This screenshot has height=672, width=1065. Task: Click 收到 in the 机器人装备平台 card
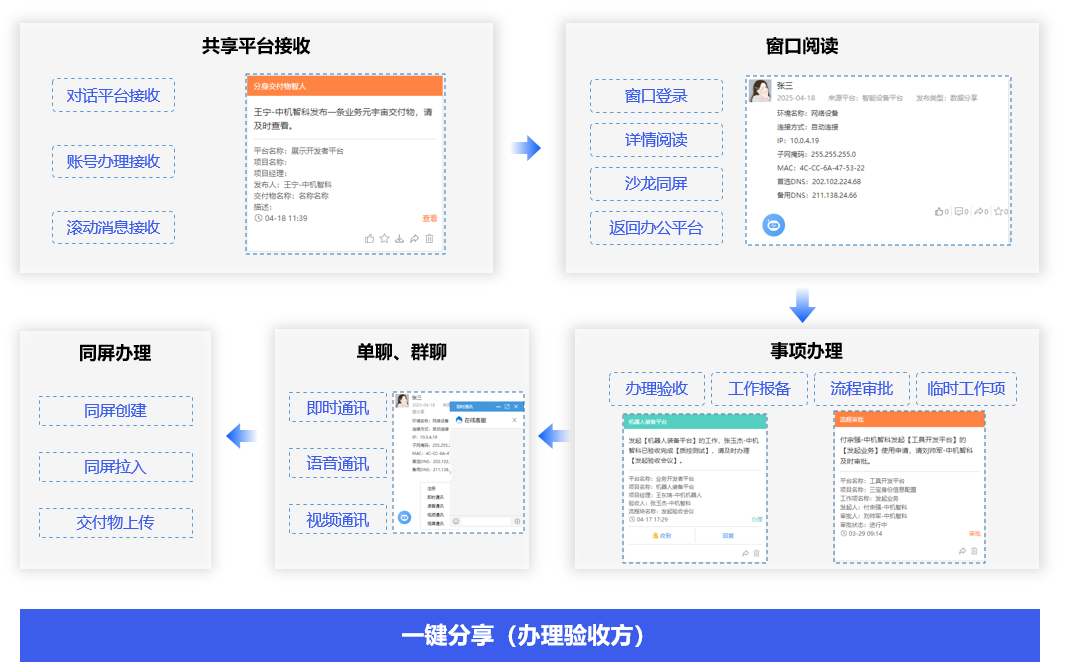[x=661, y=536]
